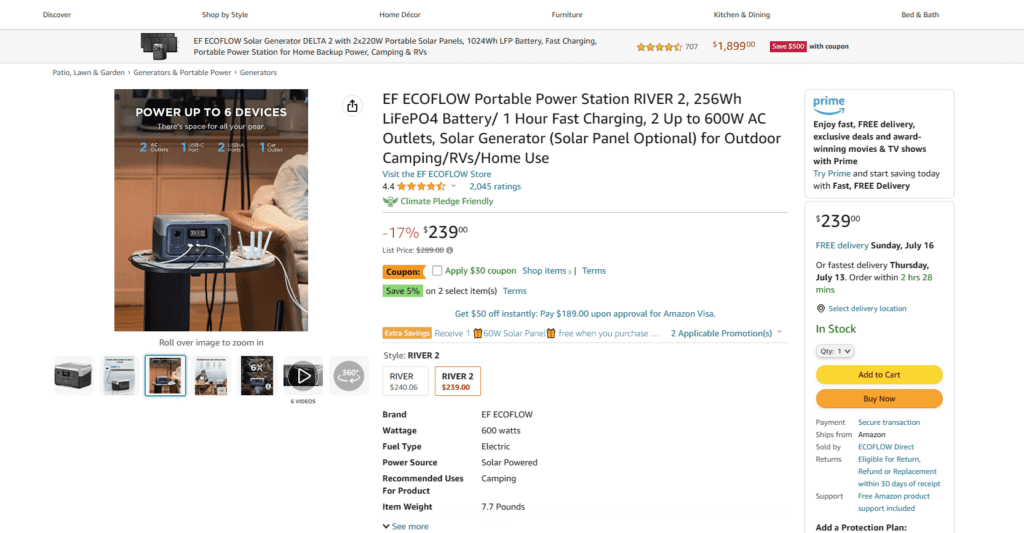Open the Qty dropdown

[x=835, y=351]
